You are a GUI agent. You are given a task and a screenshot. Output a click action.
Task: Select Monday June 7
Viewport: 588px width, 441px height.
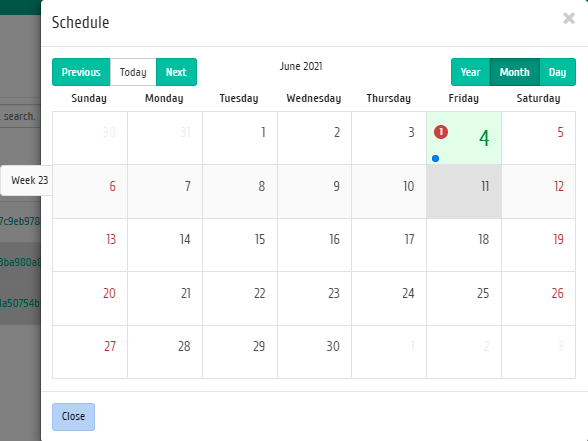[165, 192]
